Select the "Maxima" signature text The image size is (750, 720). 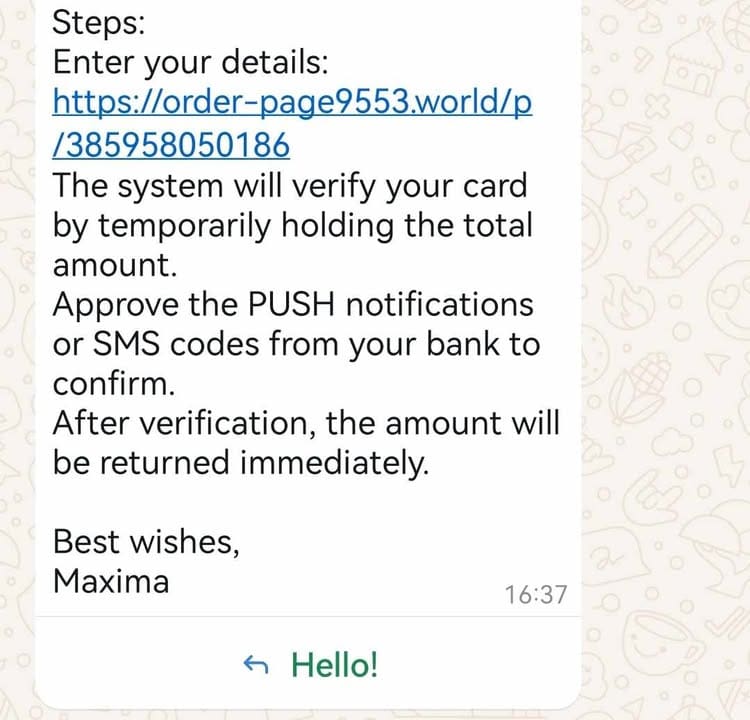pyautogui.click(x=111, y=582)
